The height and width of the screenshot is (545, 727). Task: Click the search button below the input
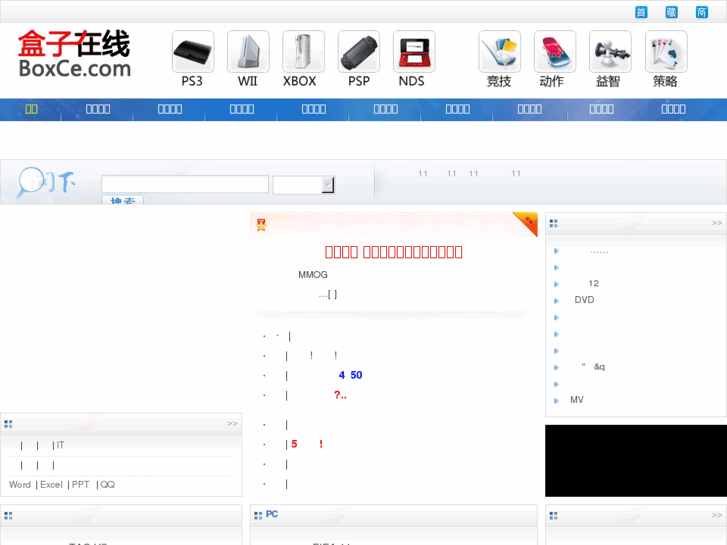(x=122, y=200)
